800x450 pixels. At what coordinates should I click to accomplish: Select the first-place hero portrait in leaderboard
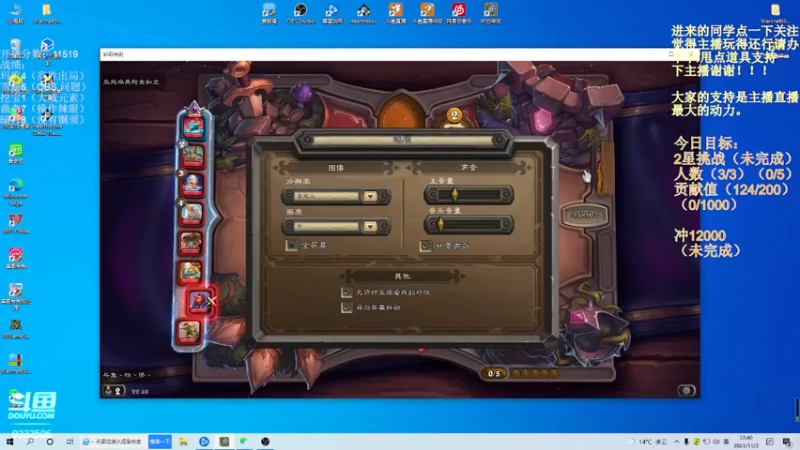coord(194,126)
